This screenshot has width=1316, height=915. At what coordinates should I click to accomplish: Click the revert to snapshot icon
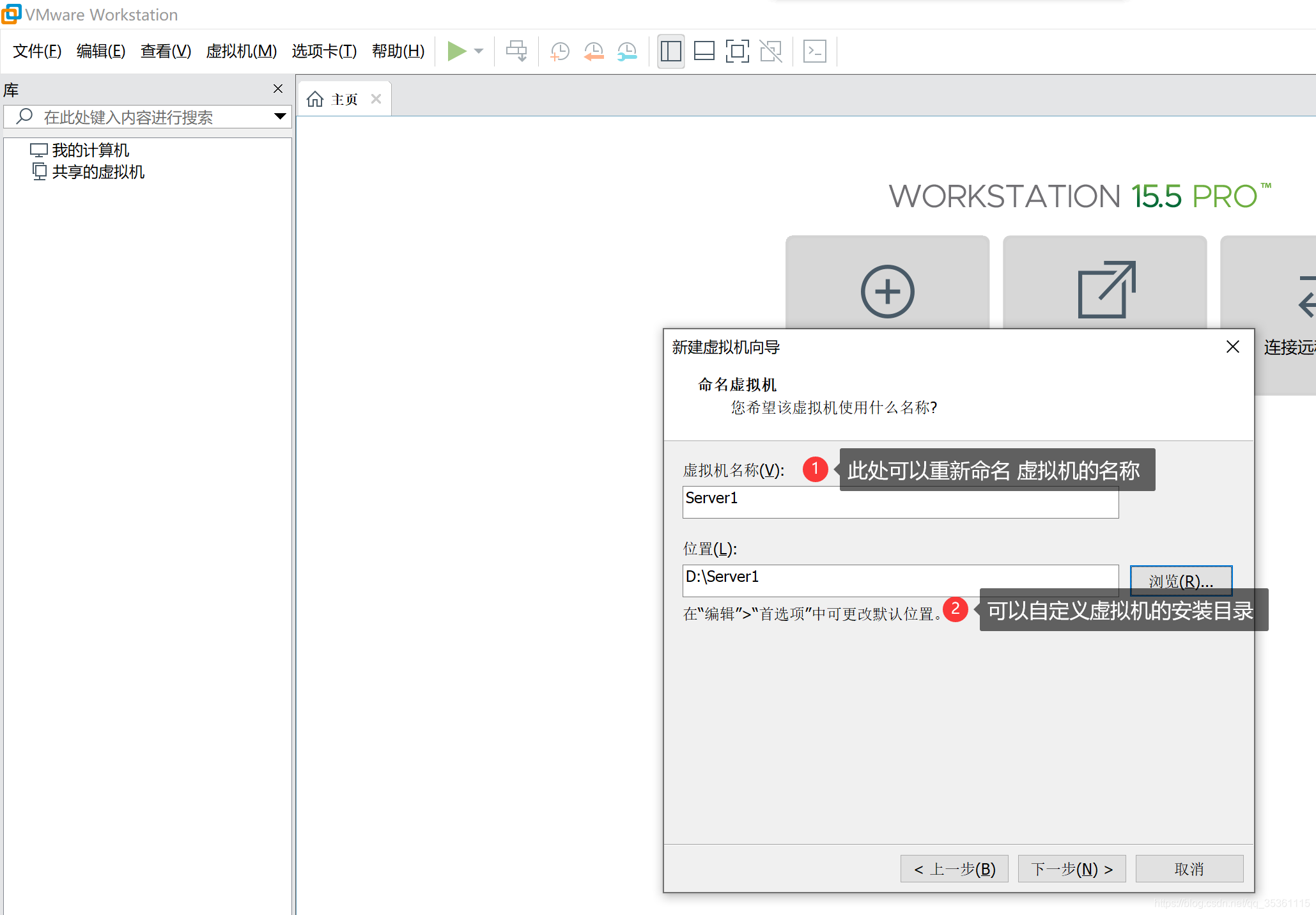(x=594, y=51)
